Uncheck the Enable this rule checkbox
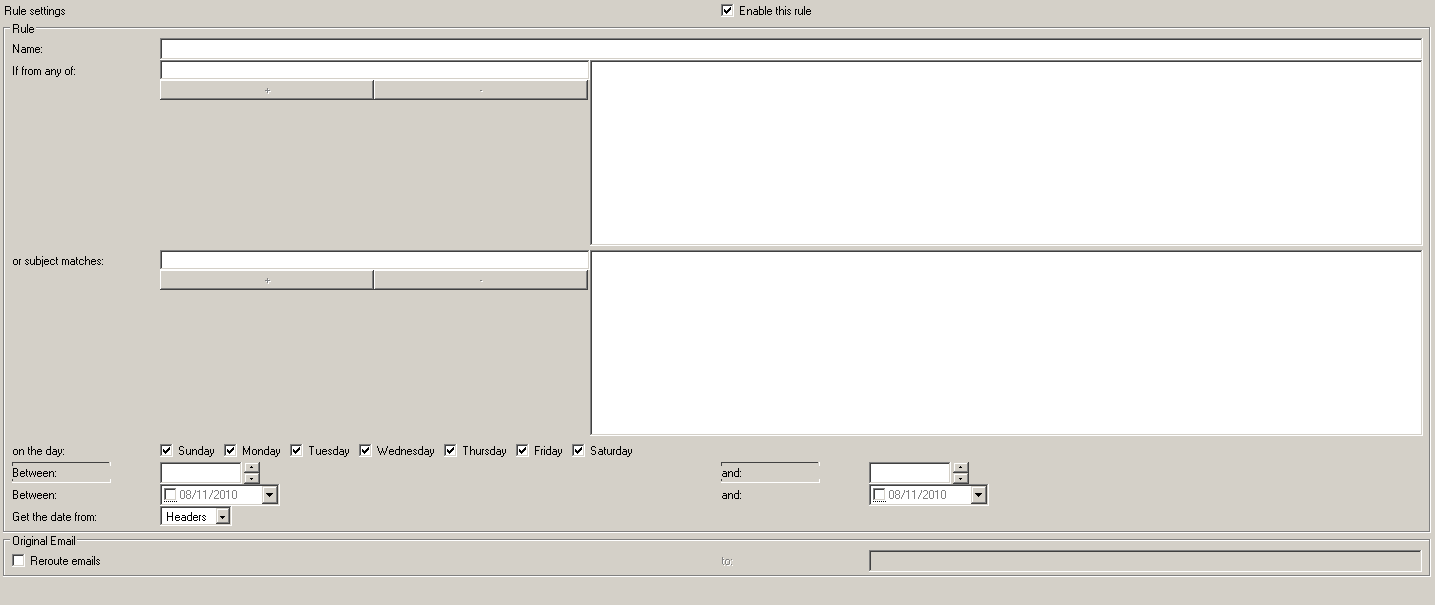The width and height of the screenshot is (1435, 605). (x=727, y=11)
